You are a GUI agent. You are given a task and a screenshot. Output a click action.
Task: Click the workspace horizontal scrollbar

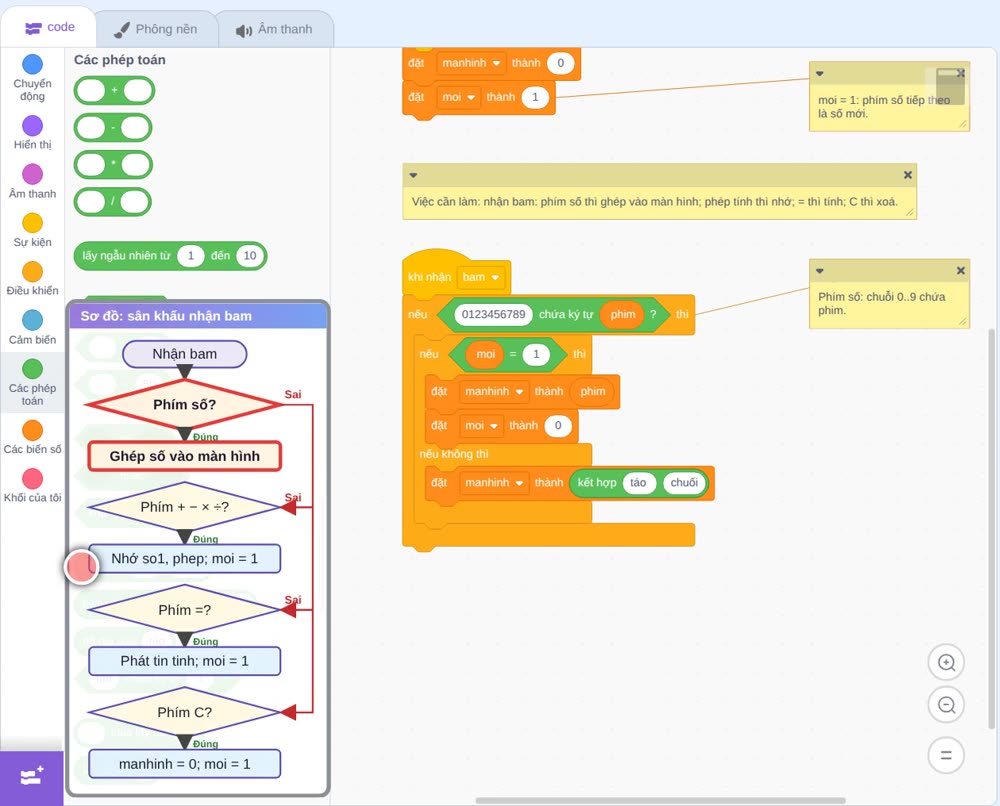coord(661,800)
